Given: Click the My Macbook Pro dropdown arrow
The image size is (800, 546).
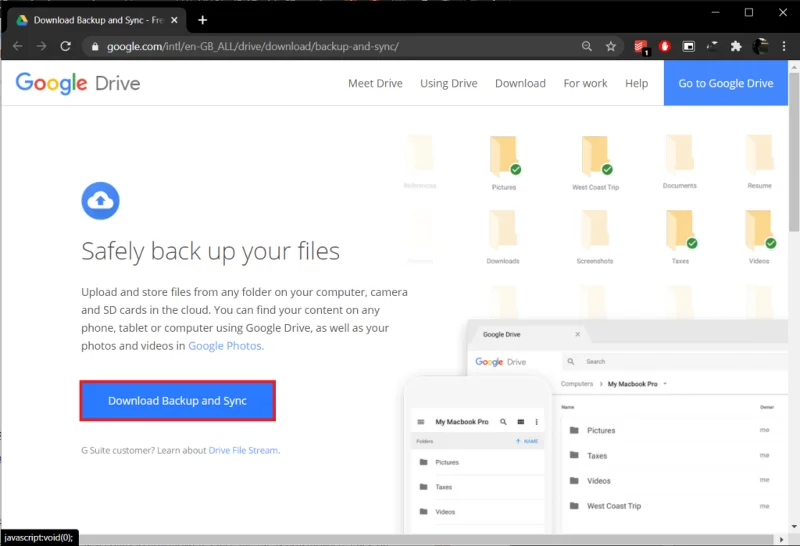Looking at the screenshot, I should [x=665, y=384].
